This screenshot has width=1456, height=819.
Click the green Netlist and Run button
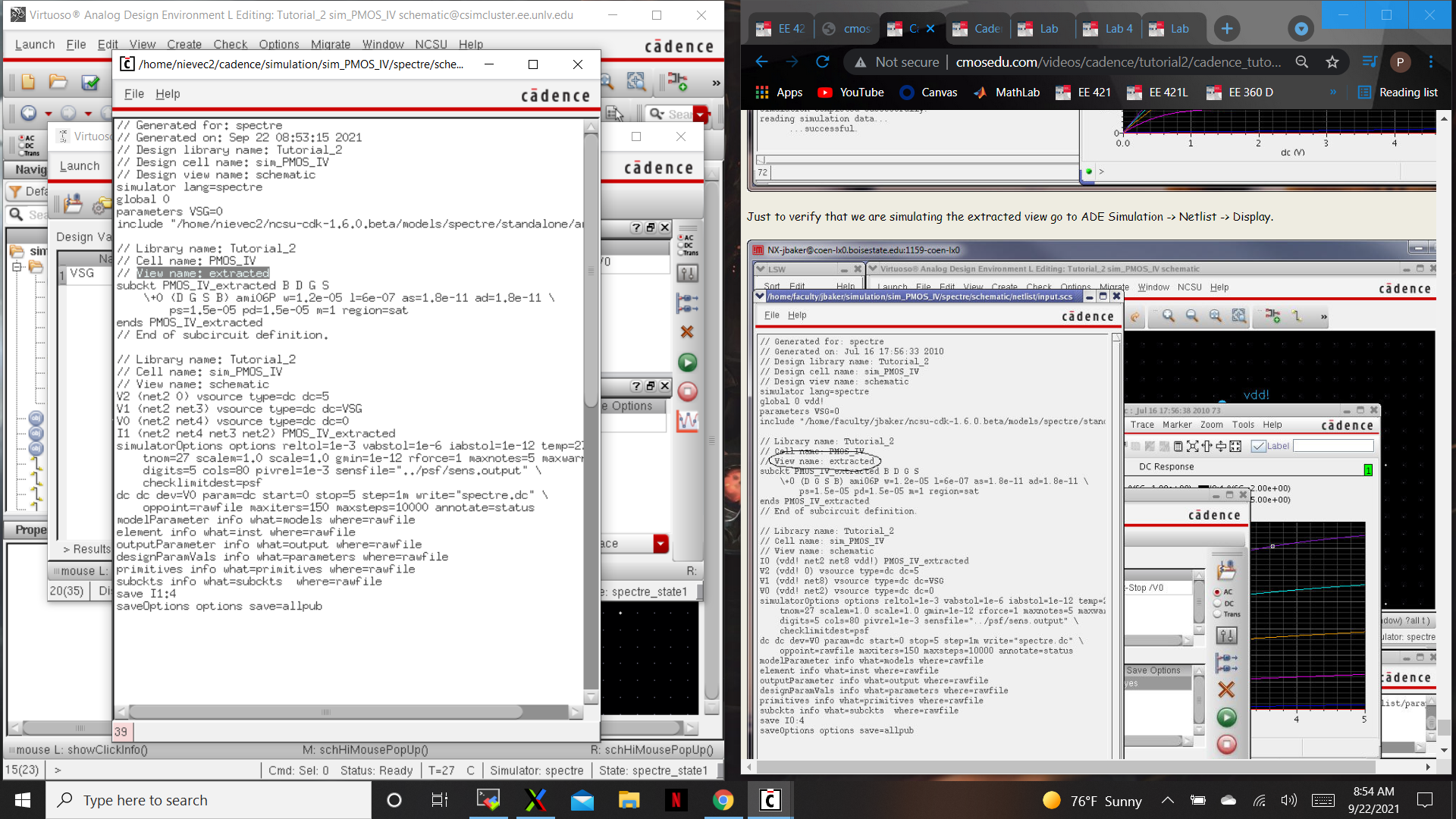pyautogui.click(x=687, y=362)
